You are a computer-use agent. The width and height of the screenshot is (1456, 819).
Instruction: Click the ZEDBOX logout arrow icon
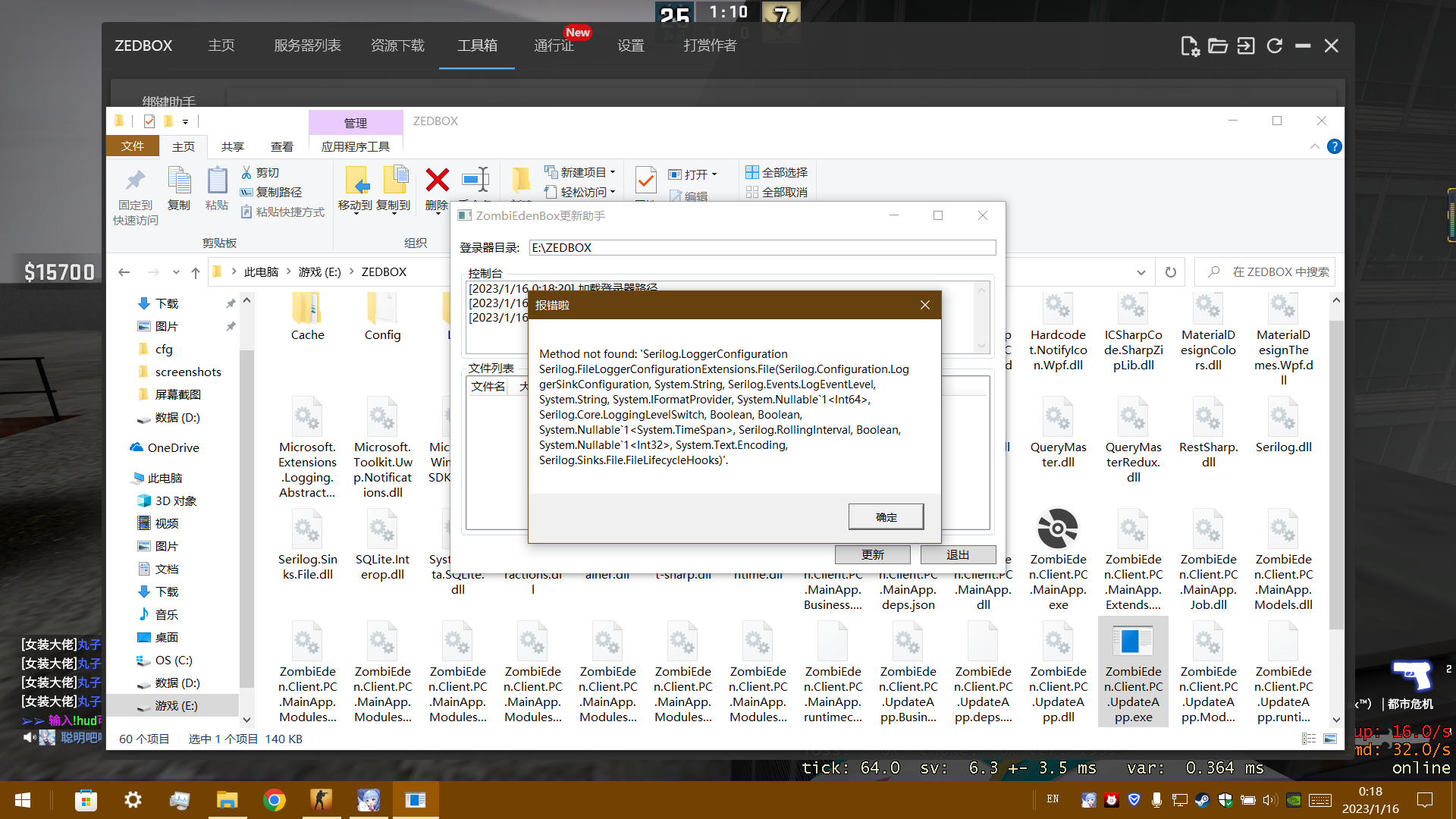tap(1246, 46)
